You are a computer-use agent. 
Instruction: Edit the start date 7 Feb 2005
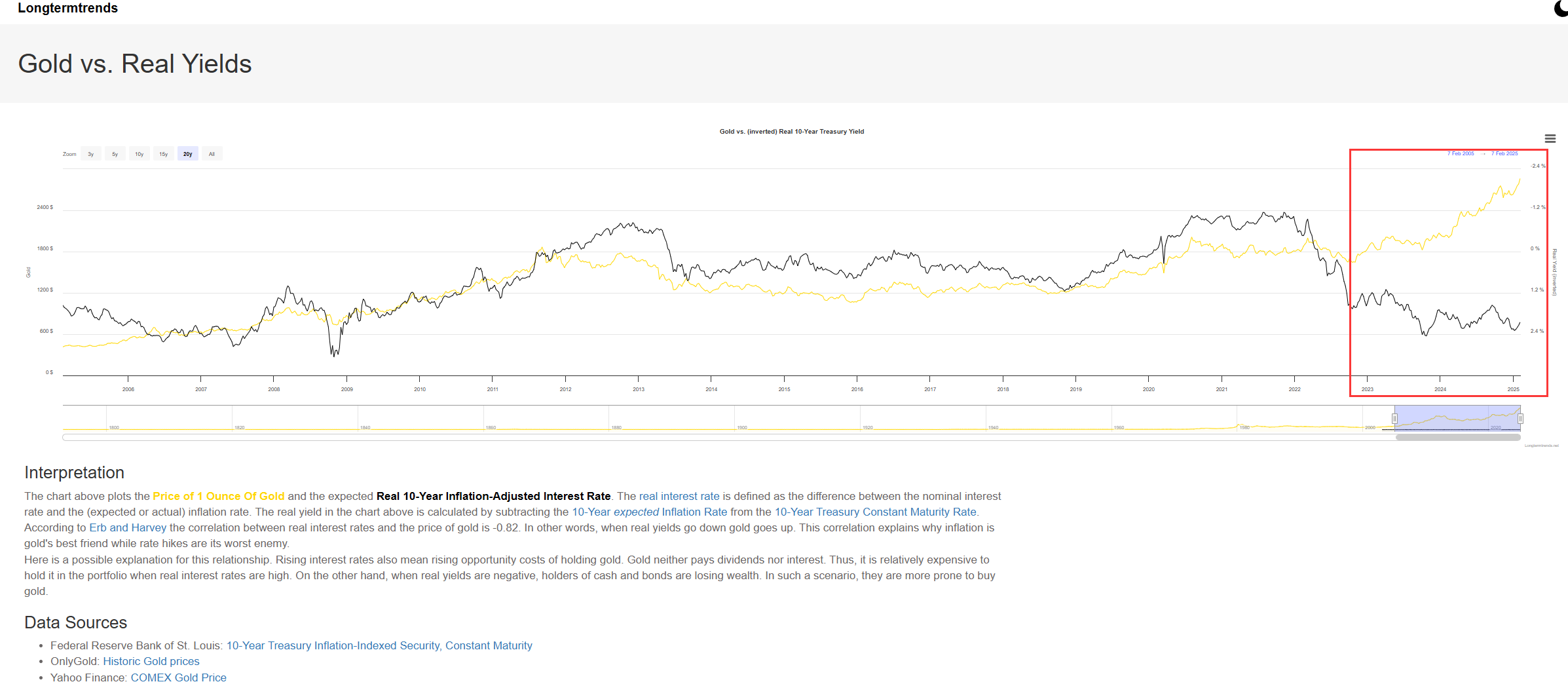pyautogui.click(x=1460, y=153)
